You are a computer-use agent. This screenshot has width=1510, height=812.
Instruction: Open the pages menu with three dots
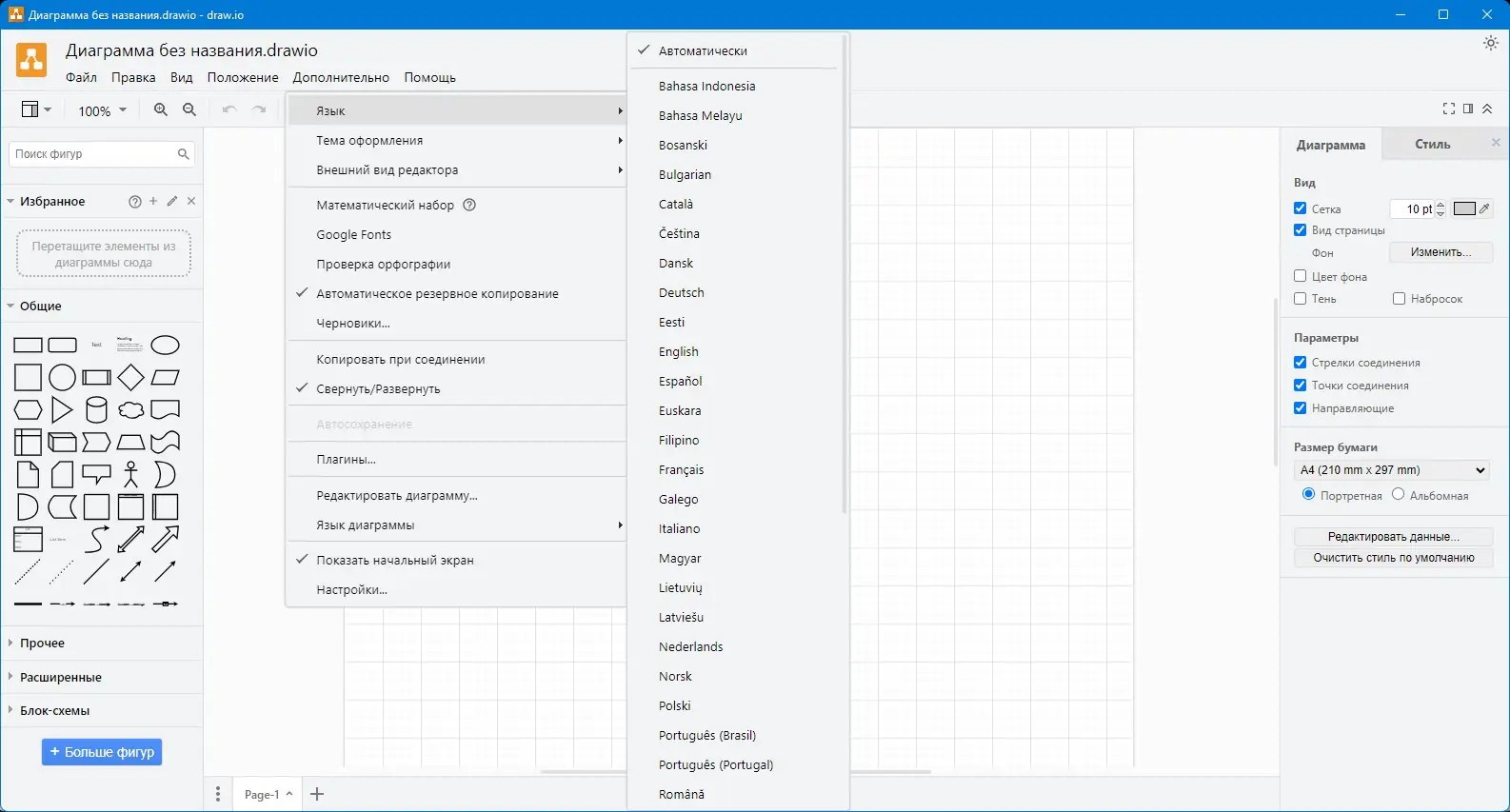[x=218, y=794]
